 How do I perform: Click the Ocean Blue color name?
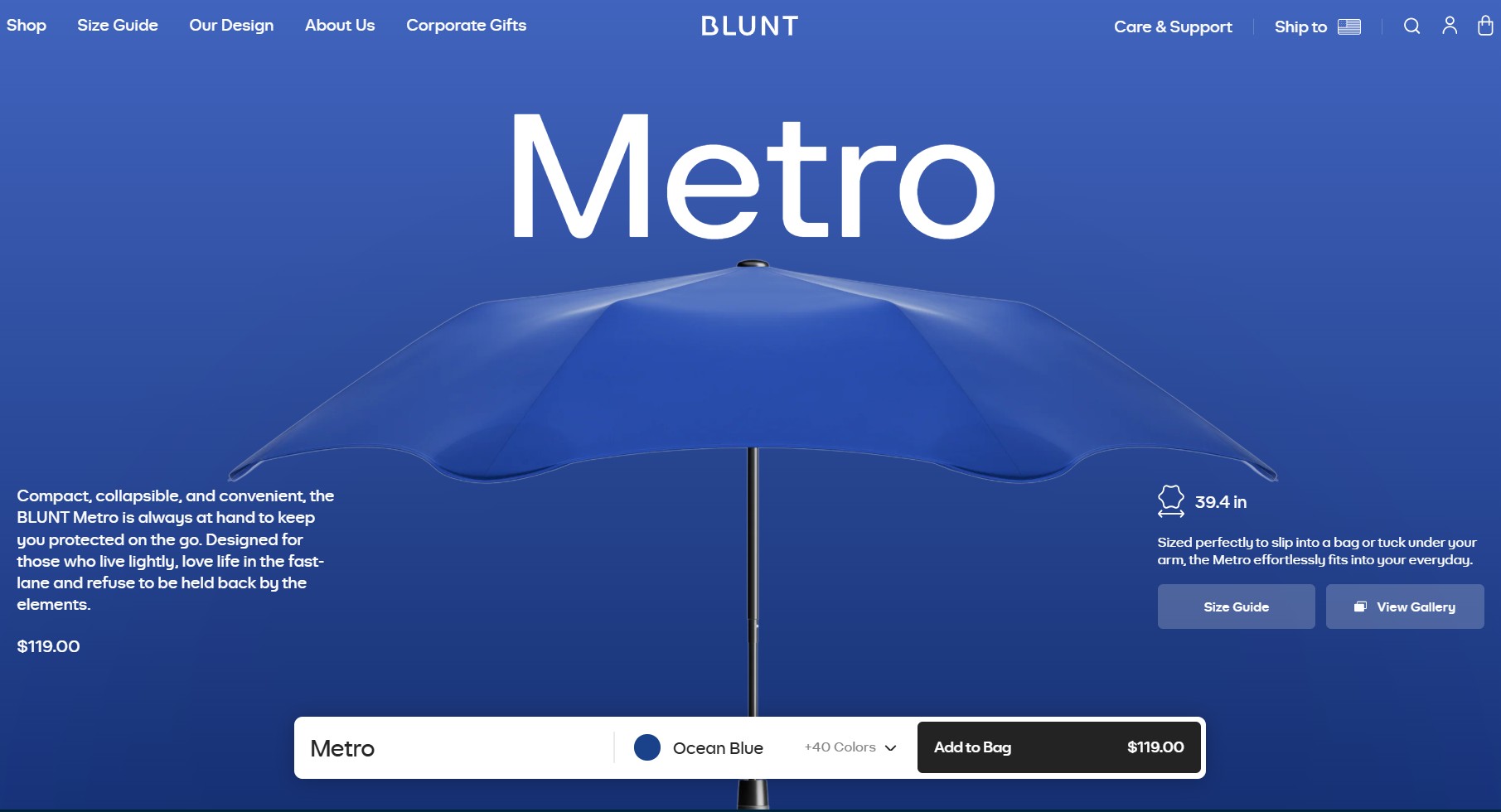[x=718, y=748]
